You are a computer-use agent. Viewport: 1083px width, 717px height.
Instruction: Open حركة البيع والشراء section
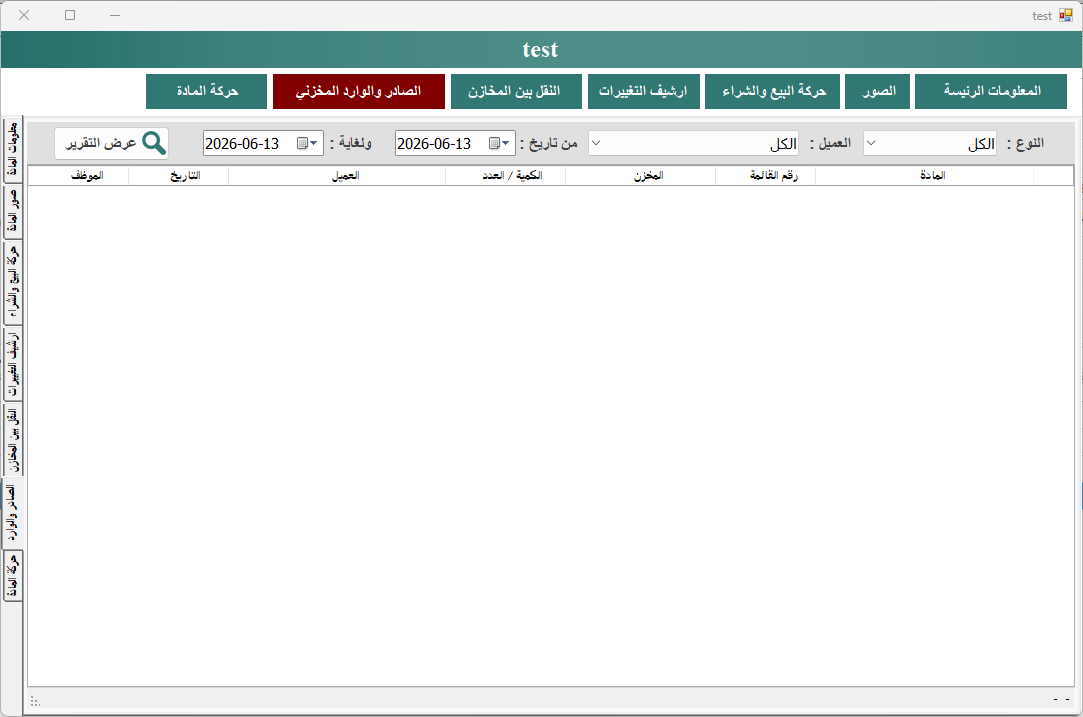(x=772, y=91)
